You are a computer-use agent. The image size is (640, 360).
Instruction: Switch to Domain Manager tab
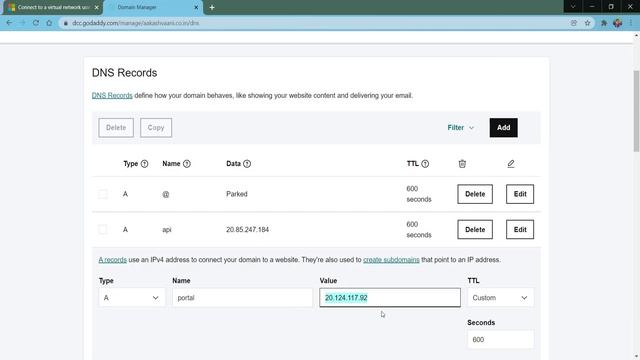pos(153,7)
